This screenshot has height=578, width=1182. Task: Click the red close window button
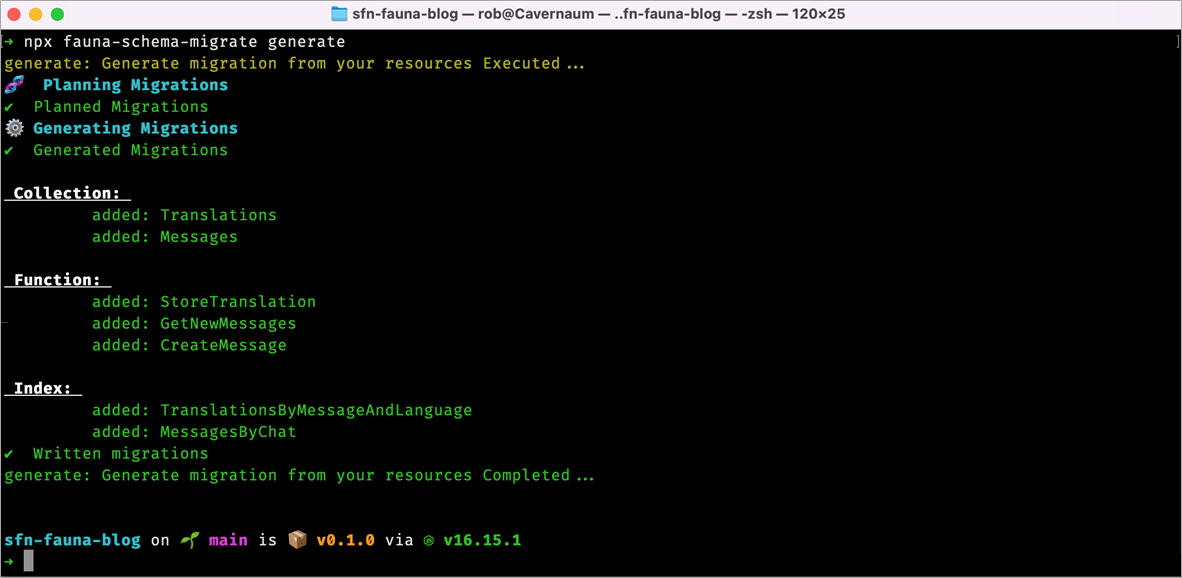coord(14,14)
